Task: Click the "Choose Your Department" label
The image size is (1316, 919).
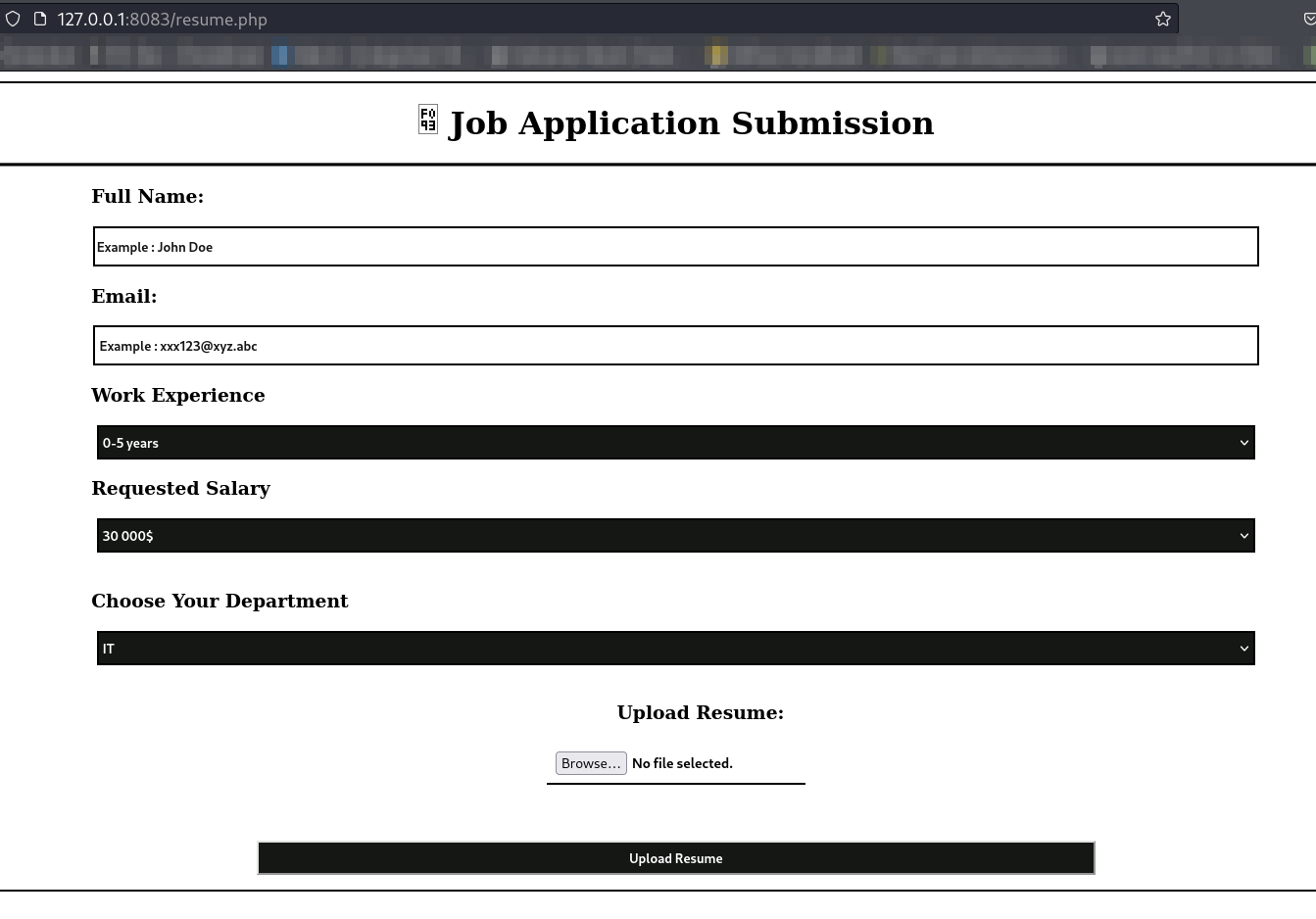Action: click(220, 602)
